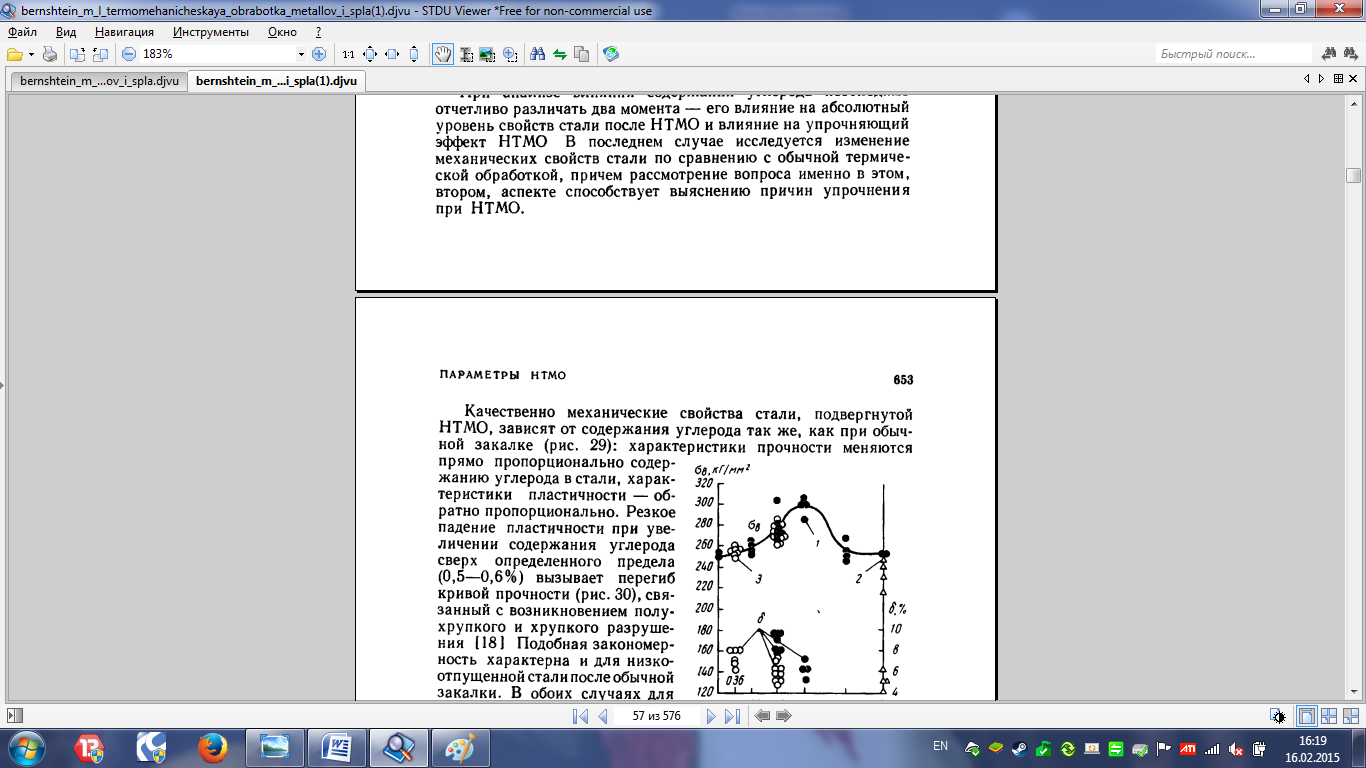Go to next page arrow

point(711,716)
